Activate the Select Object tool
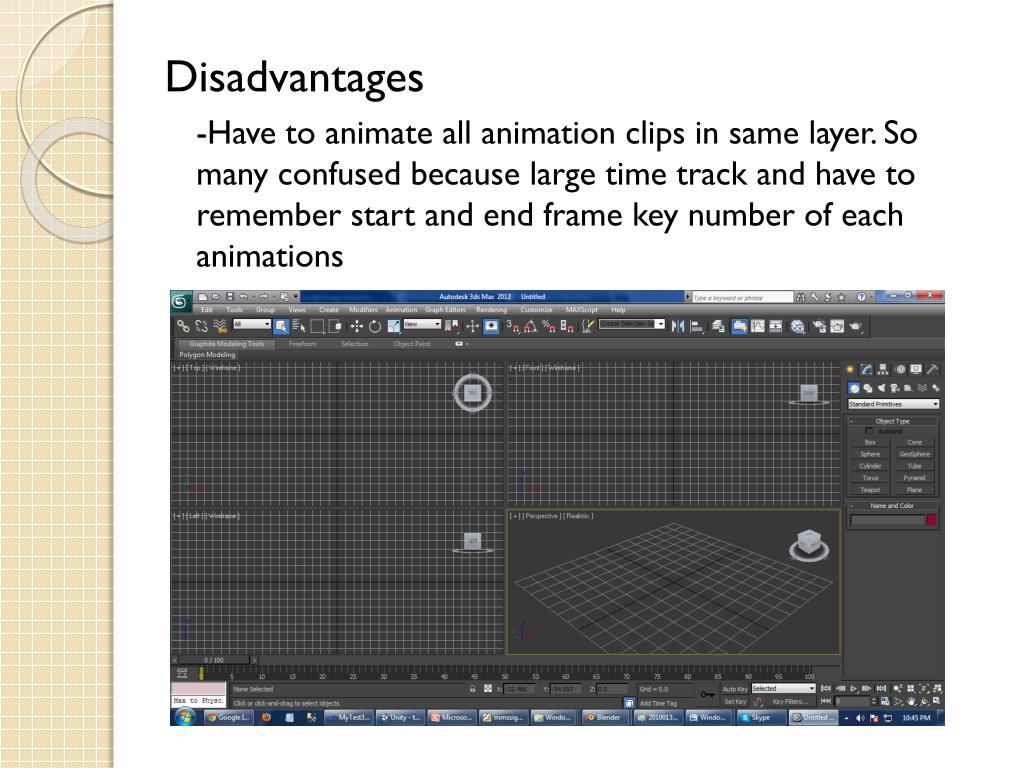The width and height of the screenshot is (1024, 768). 281,325
